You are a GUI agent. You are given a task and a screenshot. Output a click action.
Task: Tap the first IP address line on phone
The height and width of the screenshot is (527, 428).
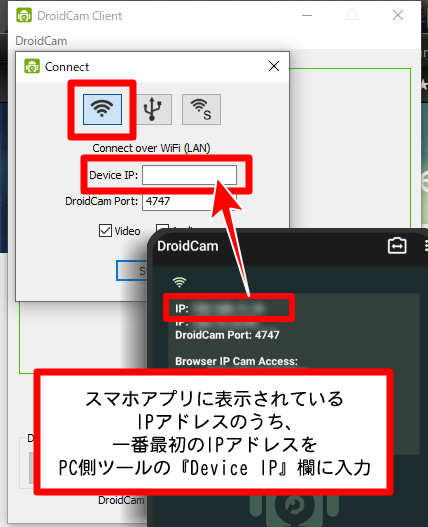tap(220, 308)
